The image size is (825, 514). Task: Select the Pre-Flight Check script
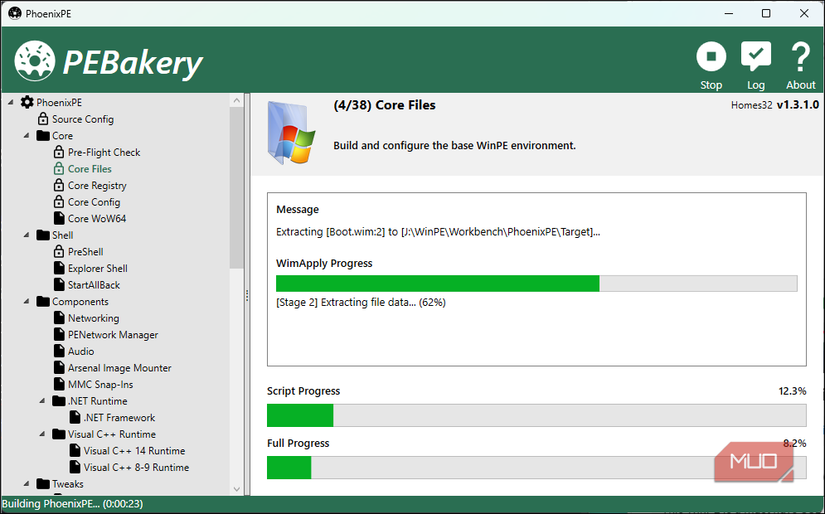pos(104,153)
